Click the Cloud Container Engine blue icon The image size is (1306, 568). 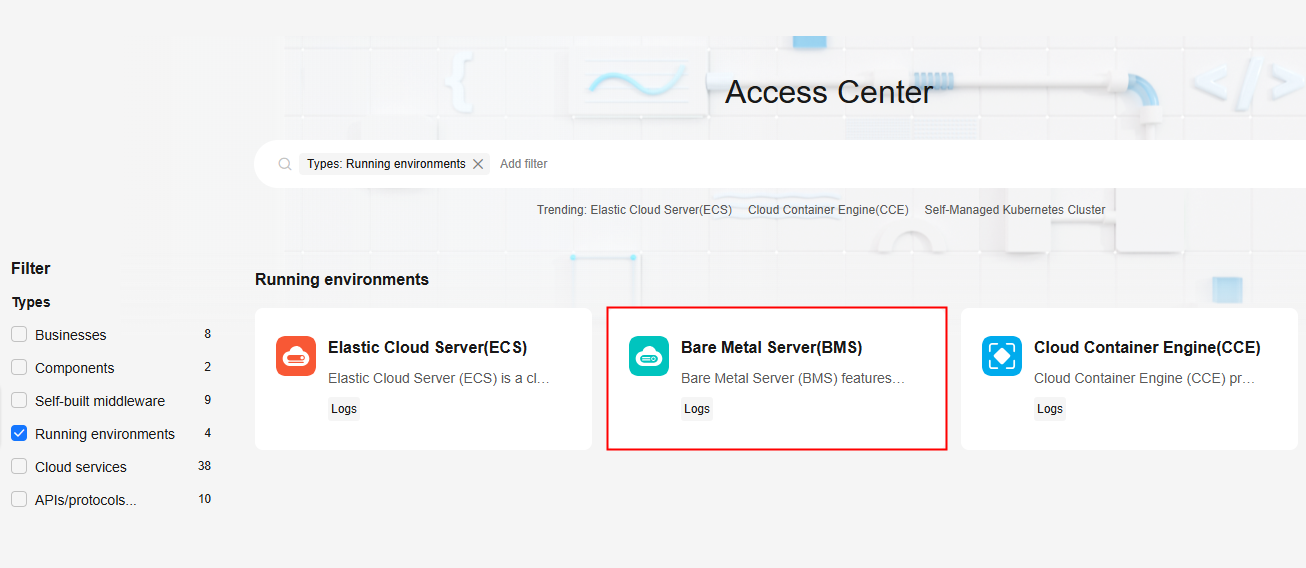point(1002,356)
